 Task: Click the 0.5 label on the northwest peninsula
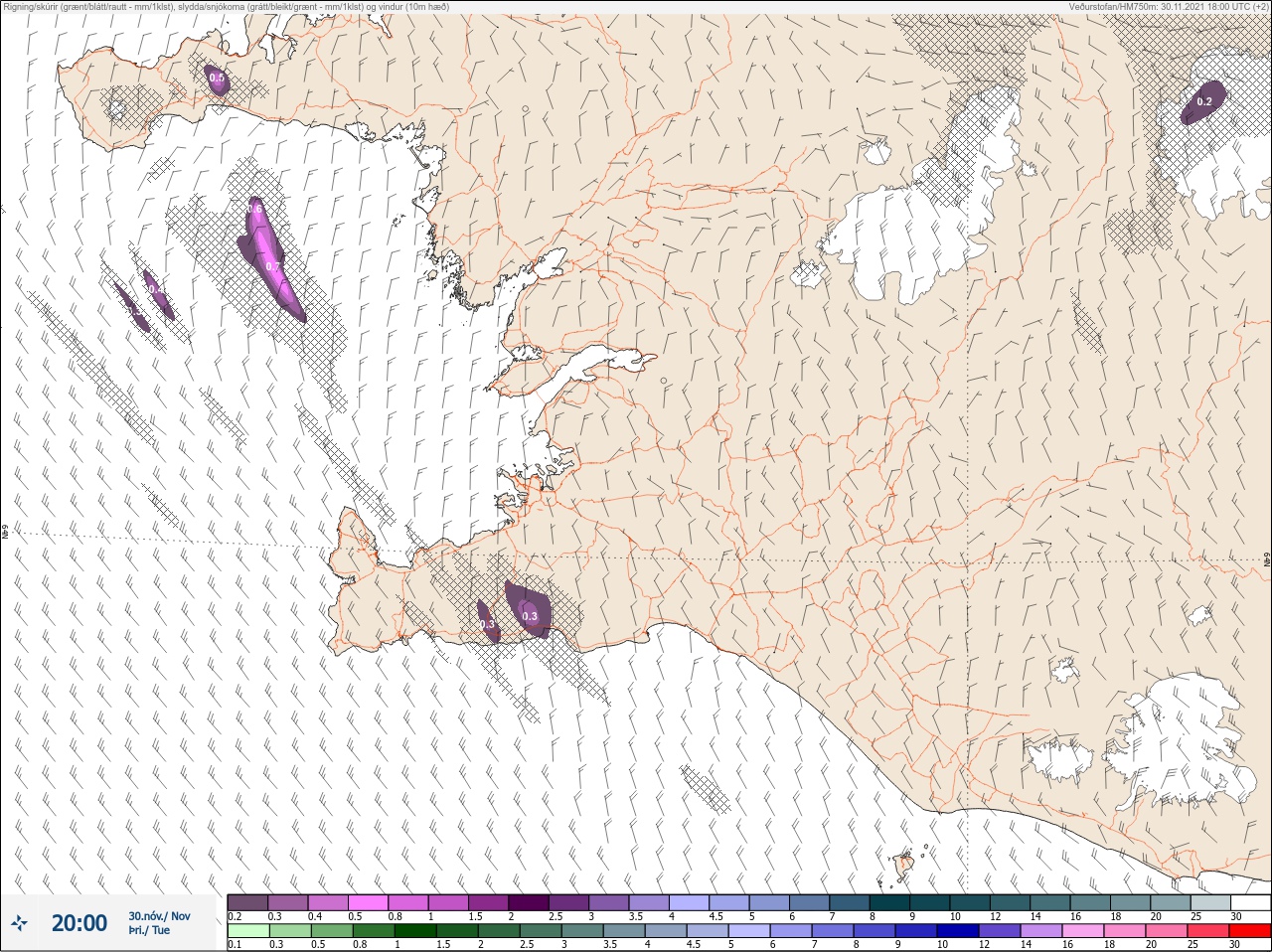(x=217, y=78)
